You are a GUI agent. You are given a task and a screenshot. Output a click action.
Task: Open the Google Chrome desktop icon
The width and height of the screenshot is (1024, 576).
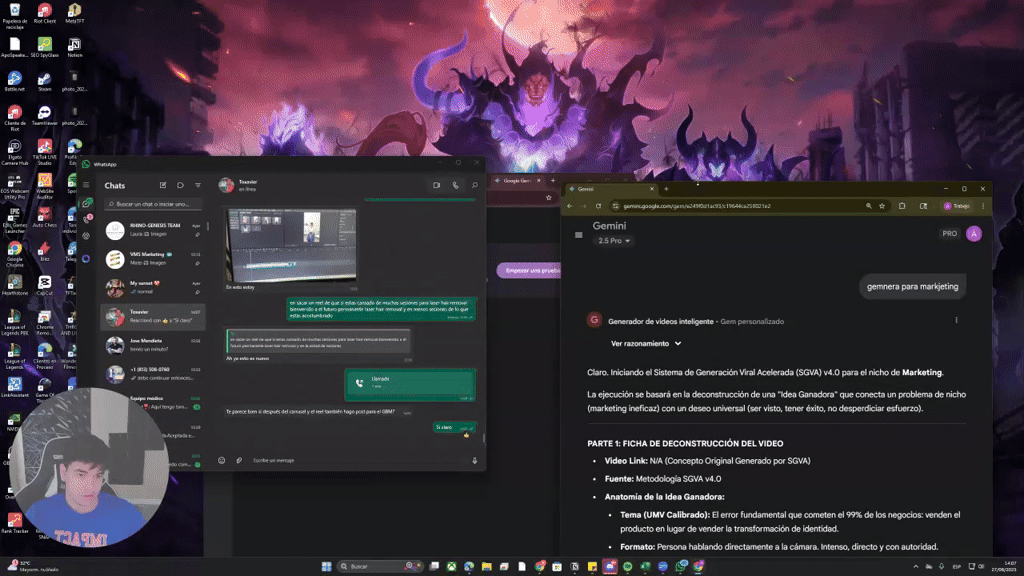pos(14,254)
